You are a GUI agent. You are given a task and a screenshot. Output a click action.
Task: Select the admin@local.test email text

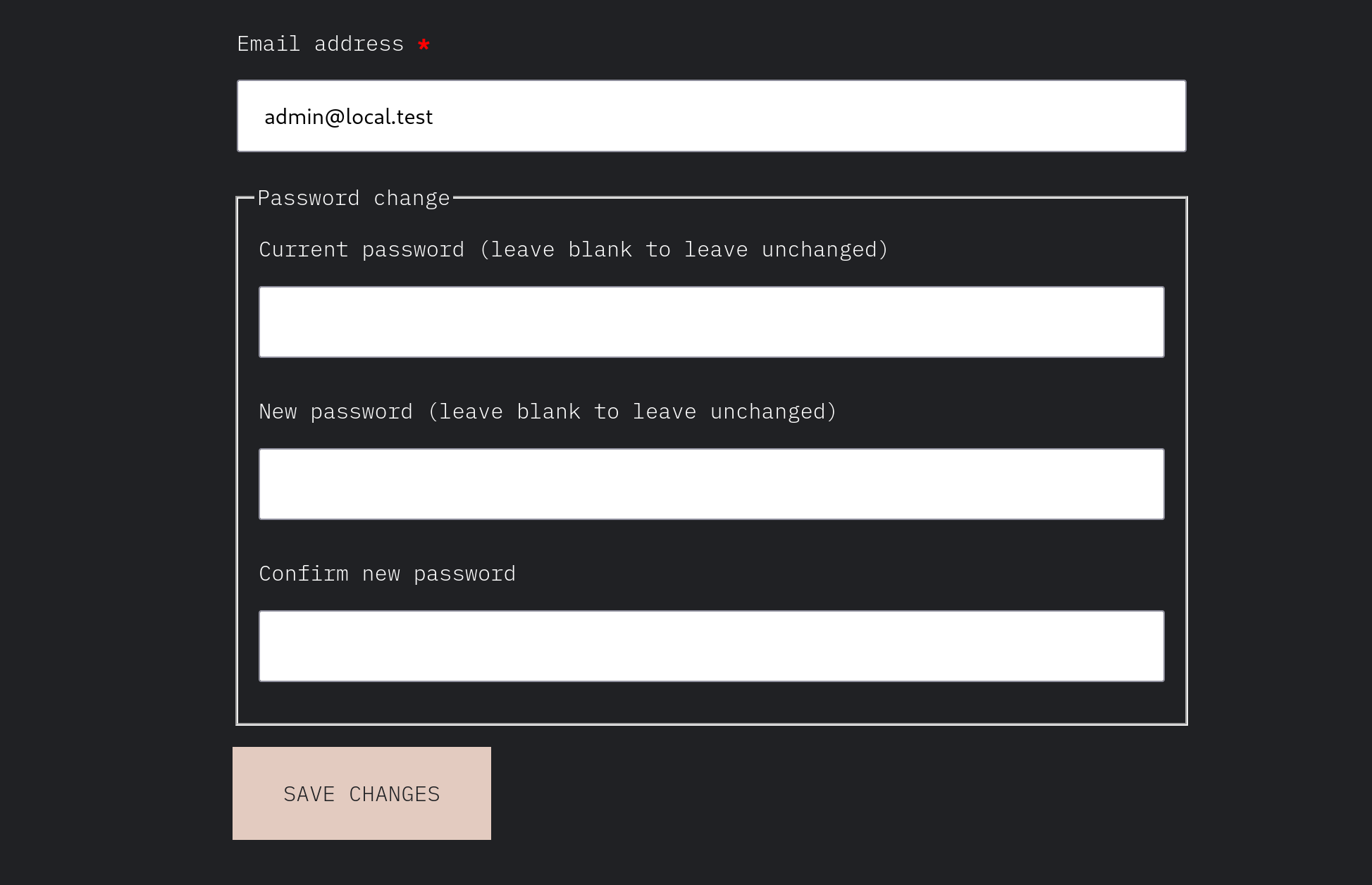[x=347, y=116]
